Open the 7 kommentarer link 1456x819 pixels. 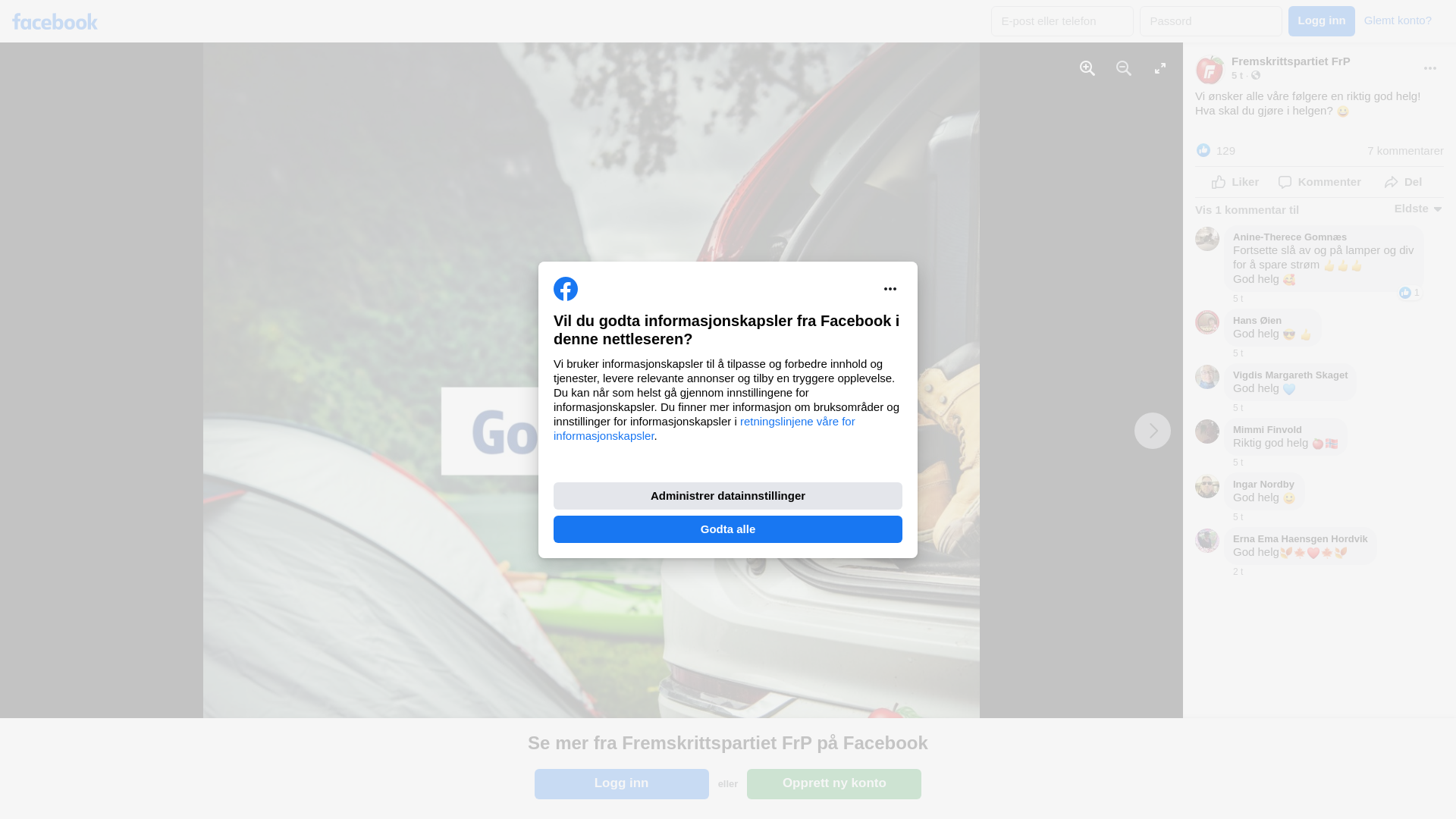coord(1404,151)
